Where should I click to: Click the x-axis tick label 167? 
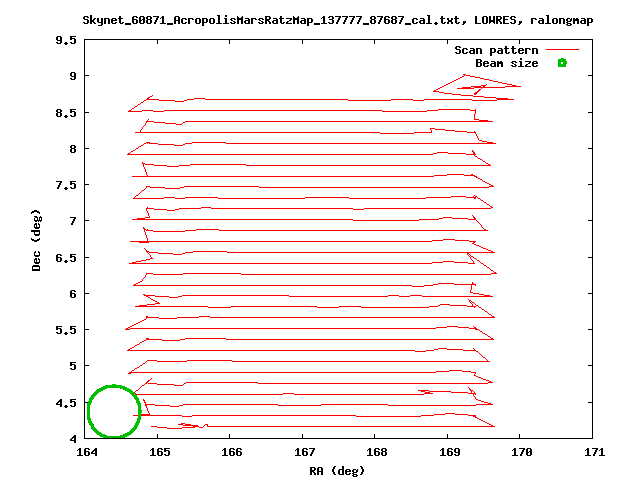coord(304,452)
